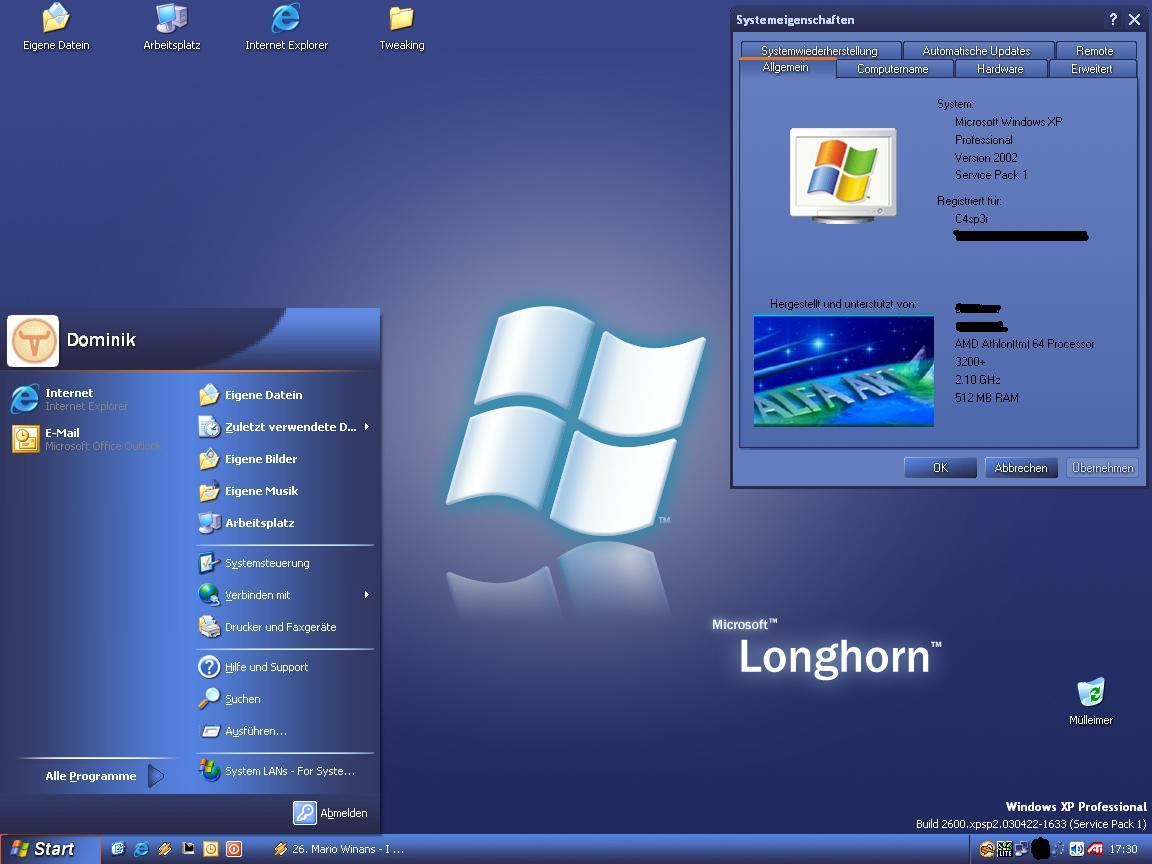Click the ALFA manufacturer logo image
The image size is (1152, 864).
843,371
